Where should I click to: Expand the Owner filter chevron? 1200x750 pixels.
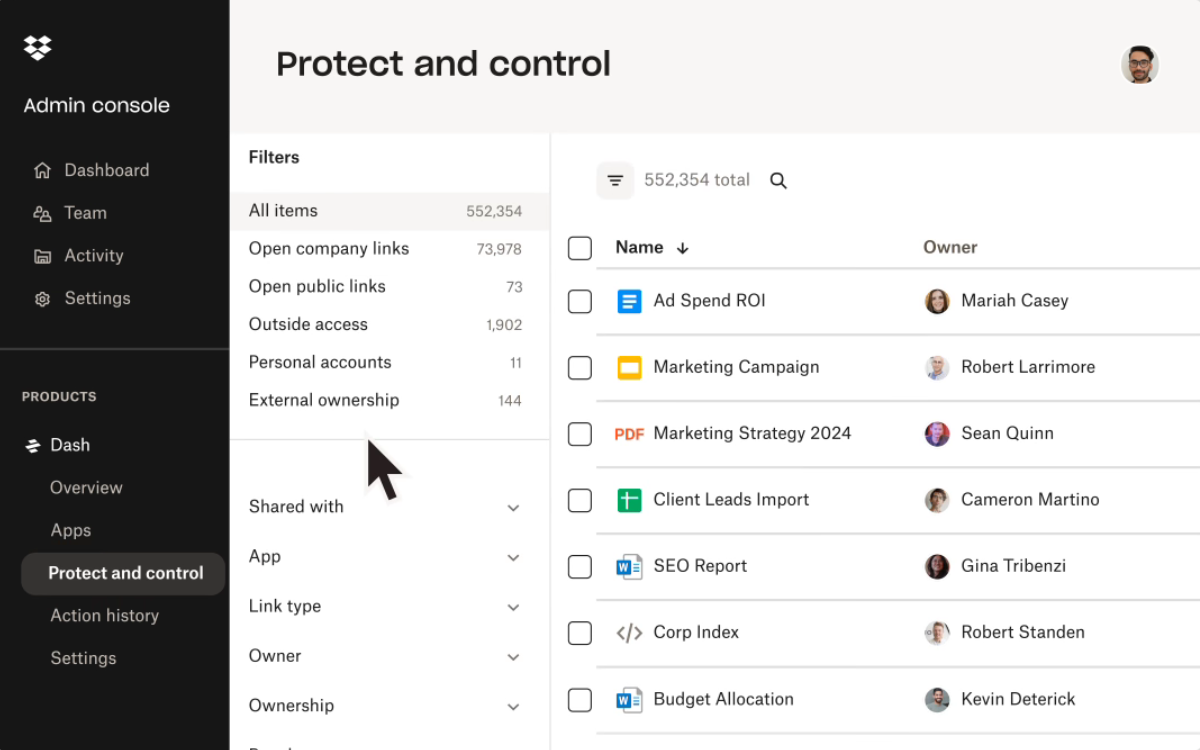pos(513,657)
